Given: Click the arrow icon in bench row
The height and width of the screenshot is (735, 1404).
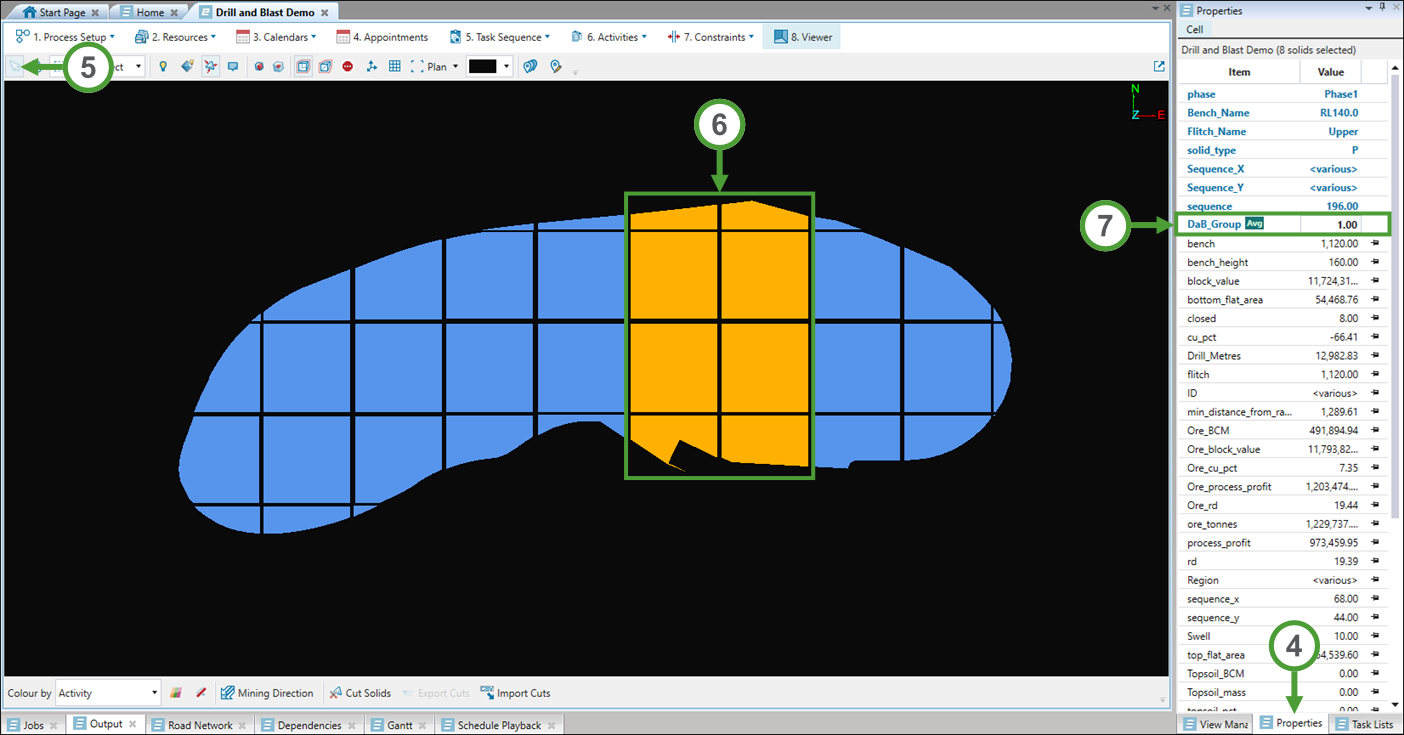Looking at the screenshot, I should click(1375, 243).
